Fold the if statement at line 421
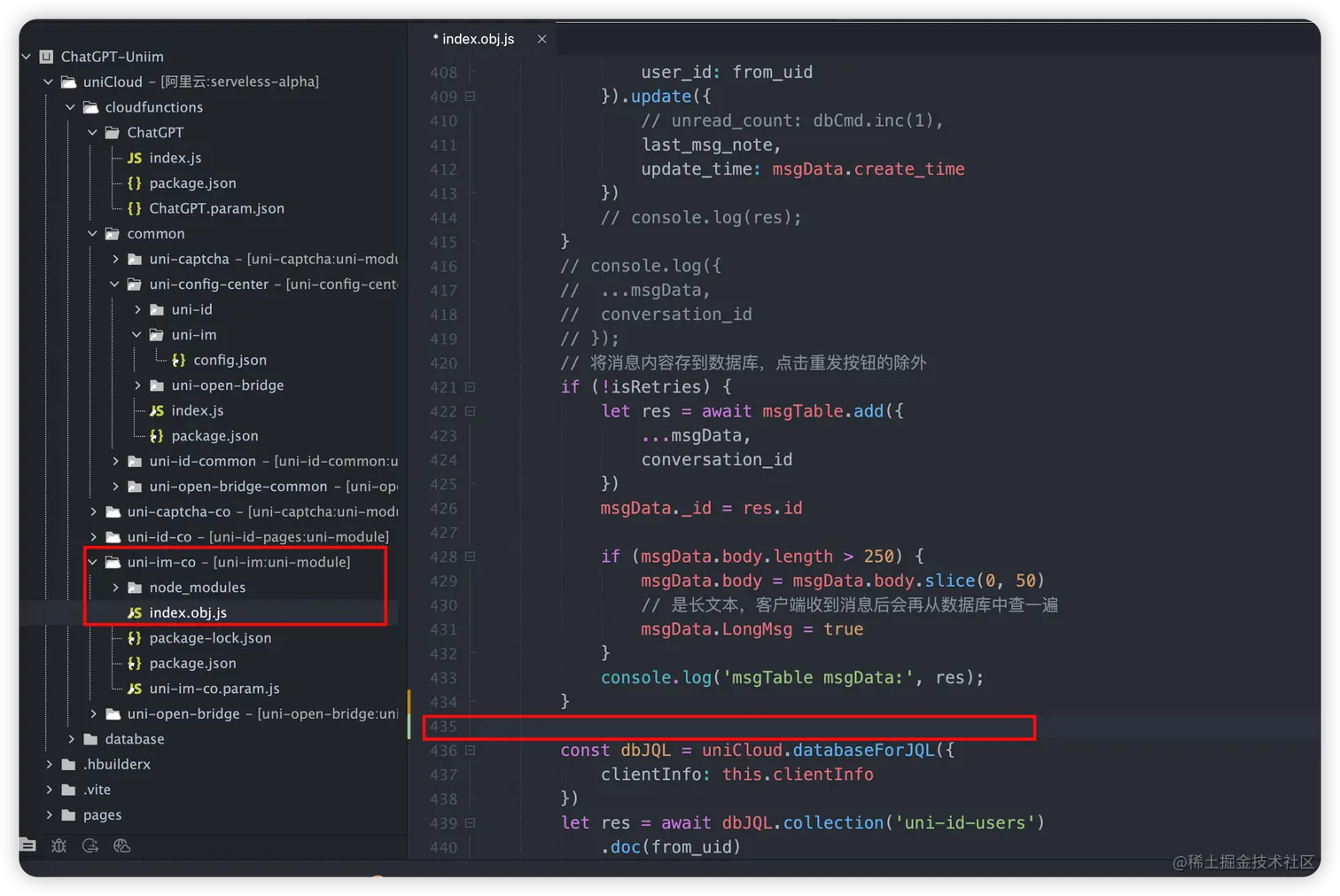 click(470, 386)
